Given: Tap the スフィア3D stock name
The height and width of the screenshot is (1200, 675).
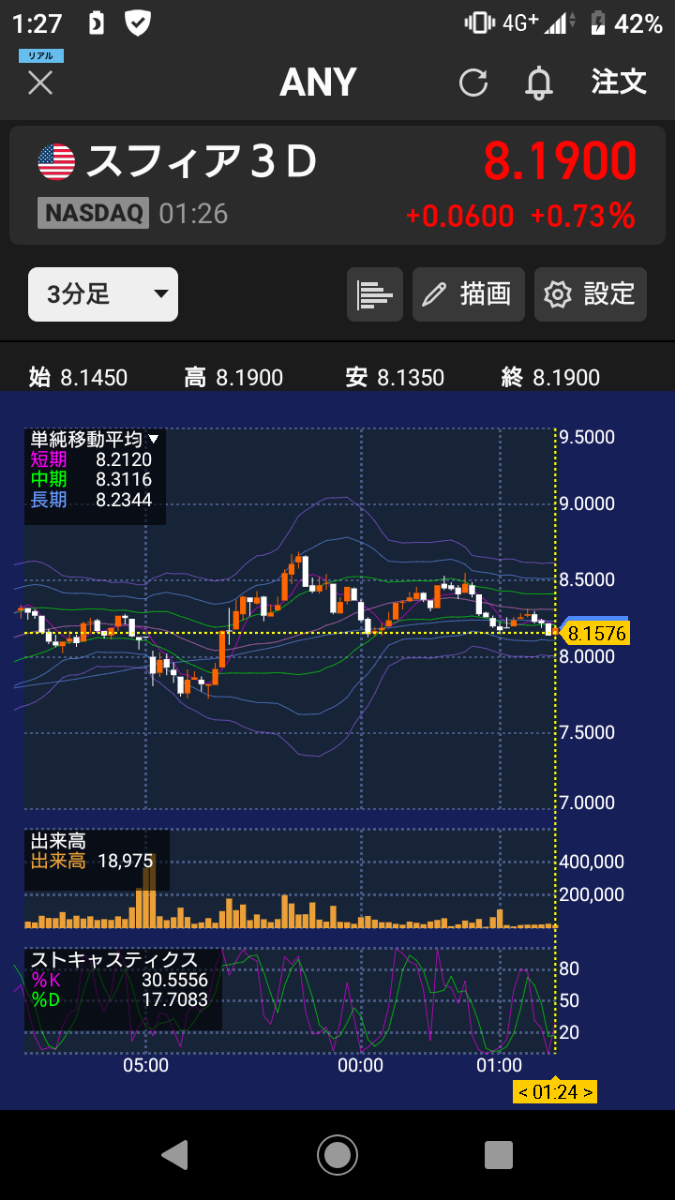Looking at the screenshot, I should pos(201,162).
